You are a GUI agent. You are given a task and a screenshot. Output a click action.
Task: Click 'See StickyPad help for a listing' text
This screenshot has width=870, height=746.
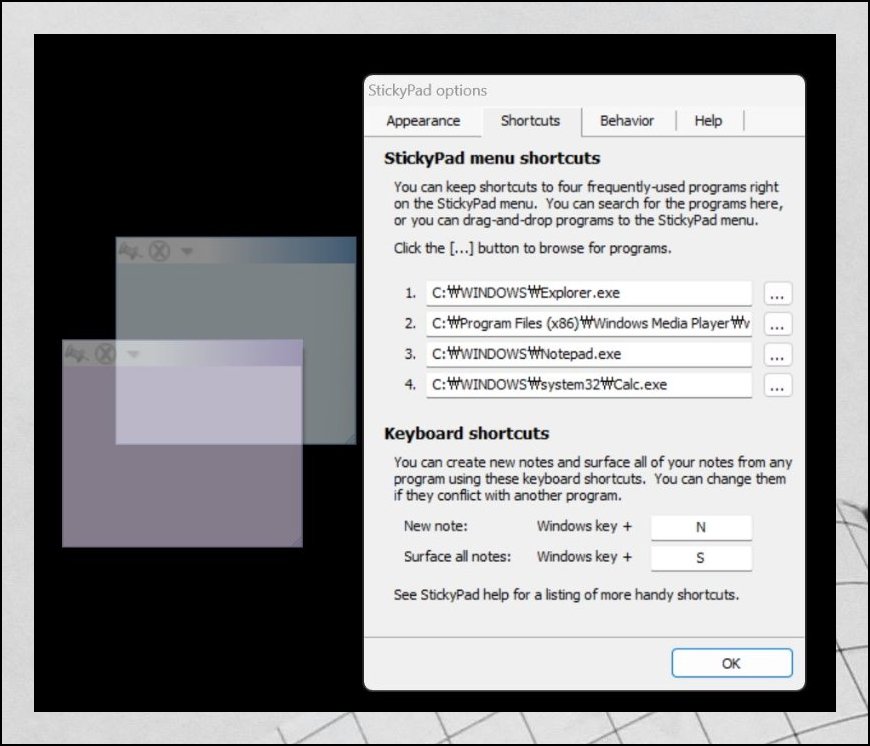[566, 595]
